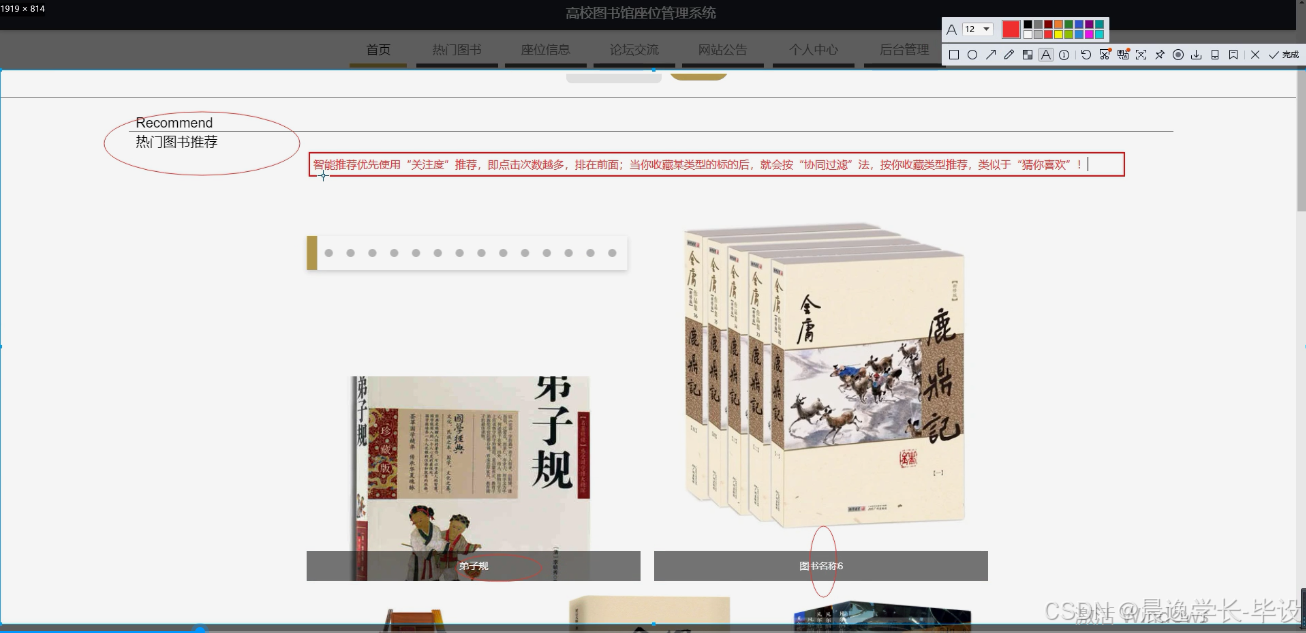
Task: Click the 高校图书馆座位管理系统 site title
Action: (x=640, y=13)
